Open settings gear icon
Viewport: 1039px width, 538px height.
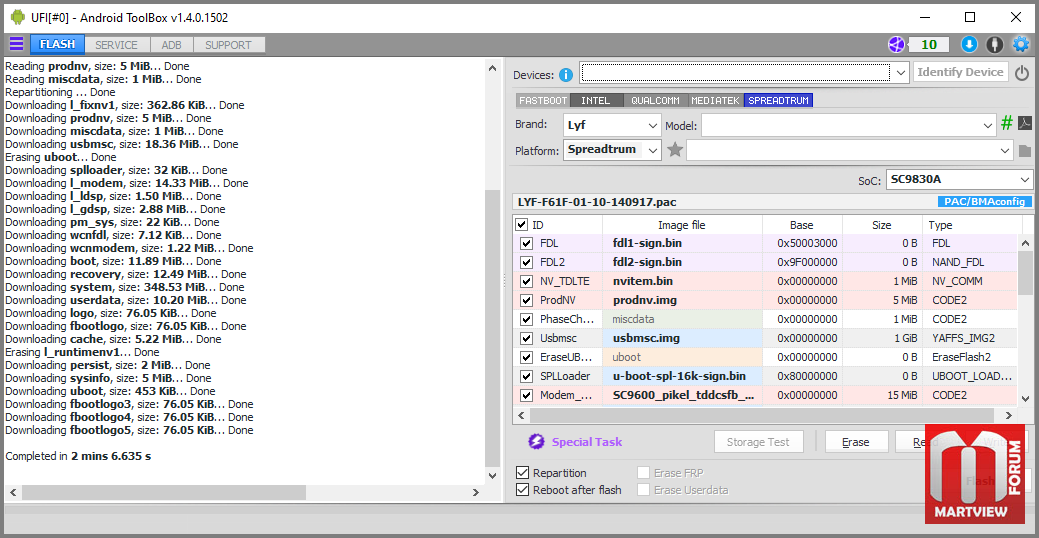click(x=1020, y=44)
